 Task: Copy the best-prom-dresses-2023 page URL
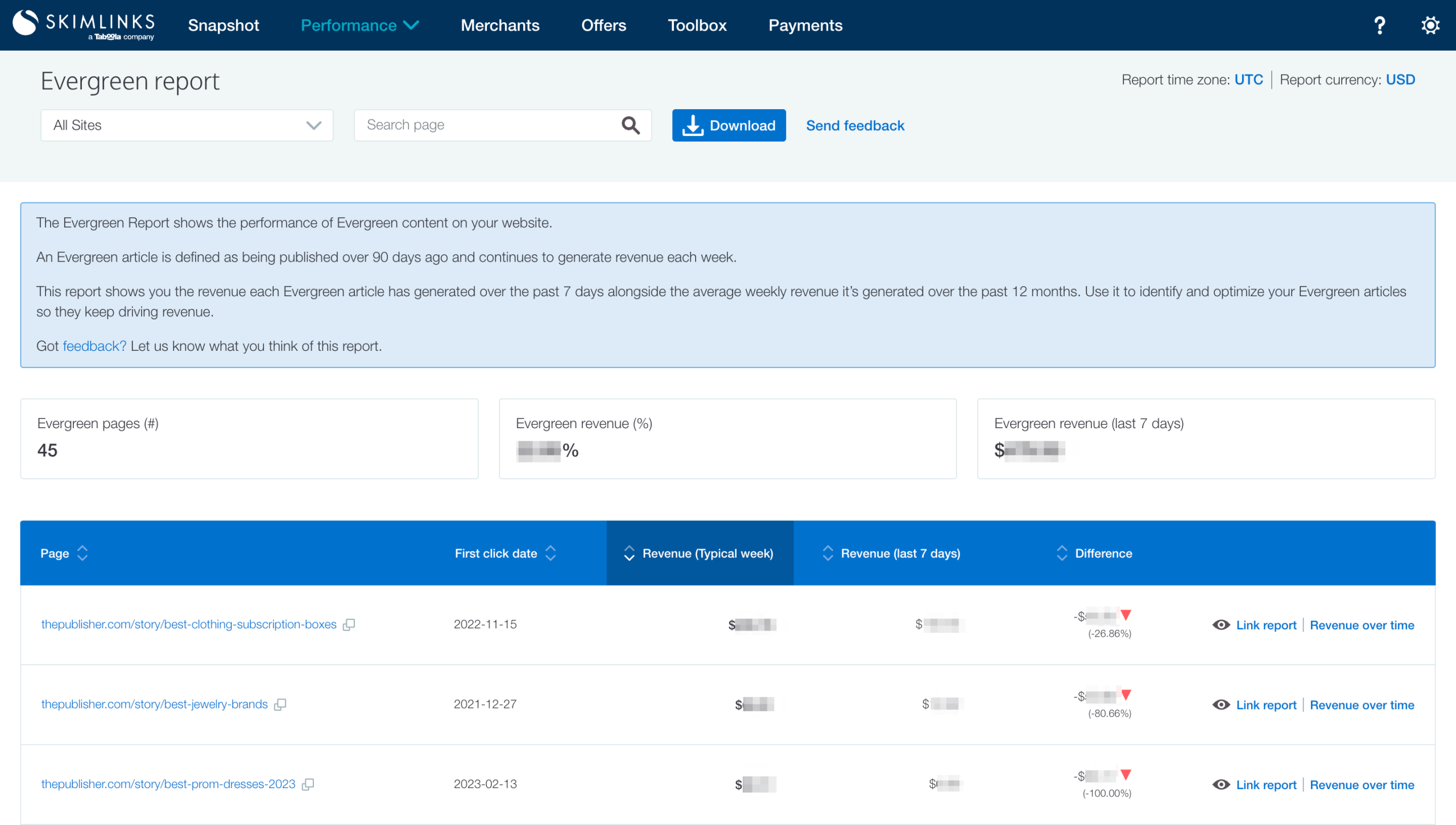pos(308,785)
